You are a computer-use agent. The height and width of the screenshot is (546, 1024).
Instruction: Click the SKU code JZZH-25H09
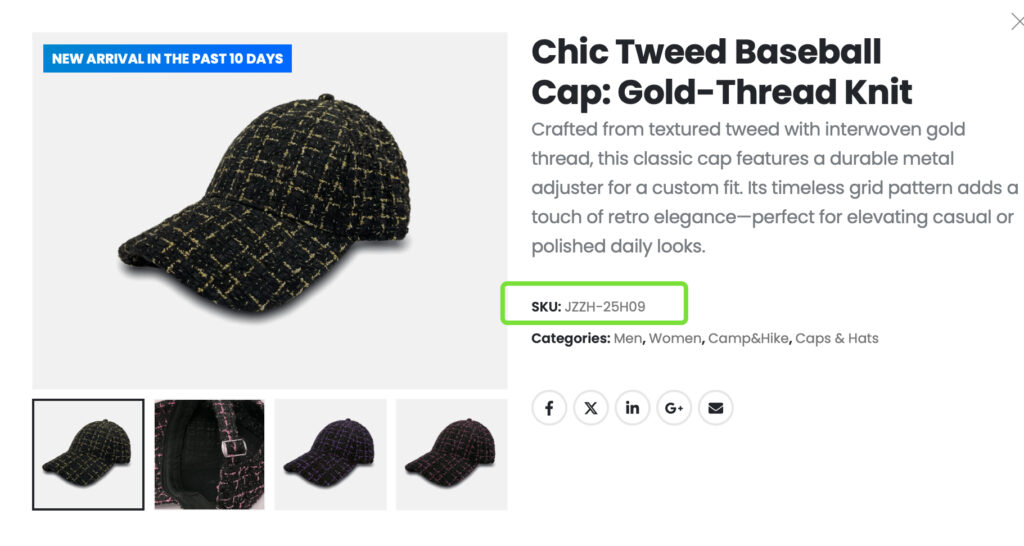tap(605, 306)
